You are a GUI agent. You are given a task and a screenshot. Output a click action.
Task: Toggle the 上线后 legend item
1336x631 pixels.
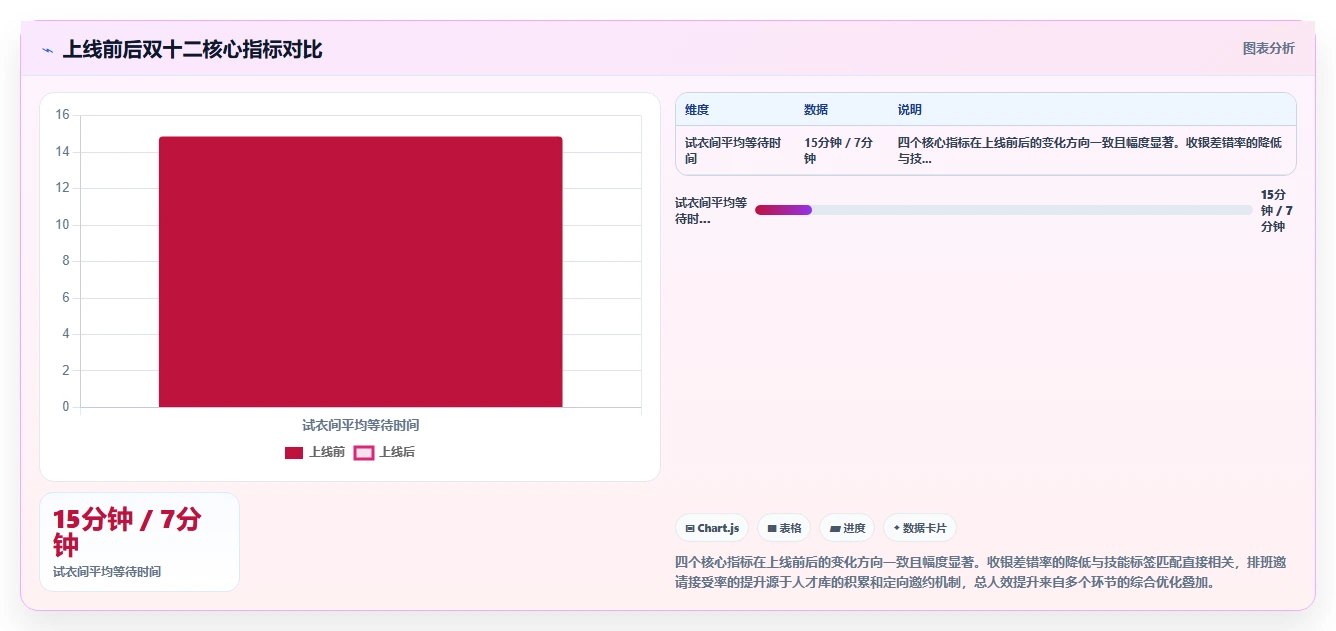point(385,452)
